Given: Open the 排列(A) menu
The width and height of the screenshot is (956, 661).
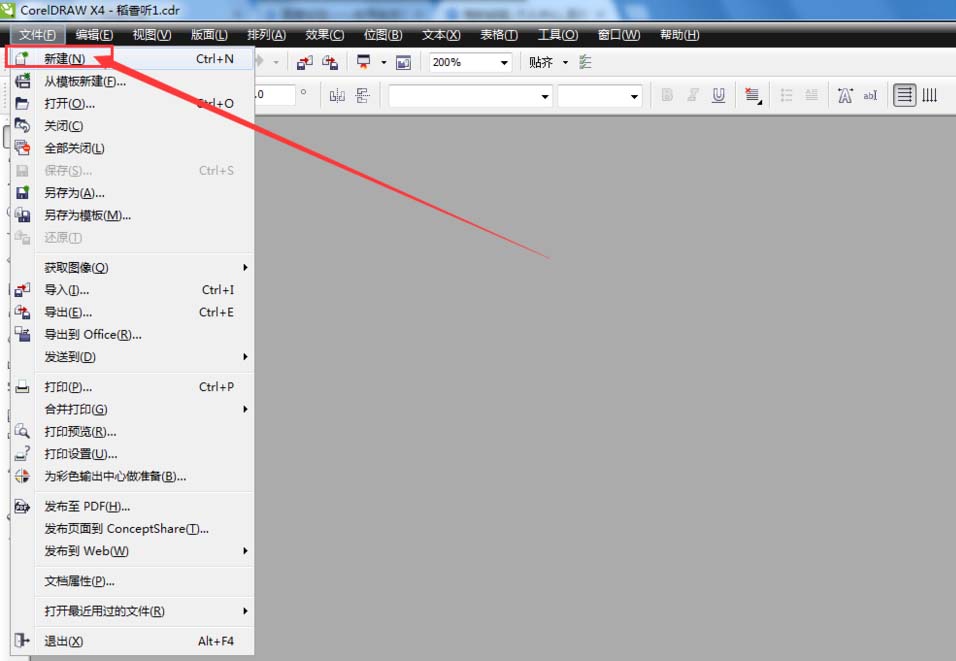Looking at the screenshot, I should [x=266, y=35].
